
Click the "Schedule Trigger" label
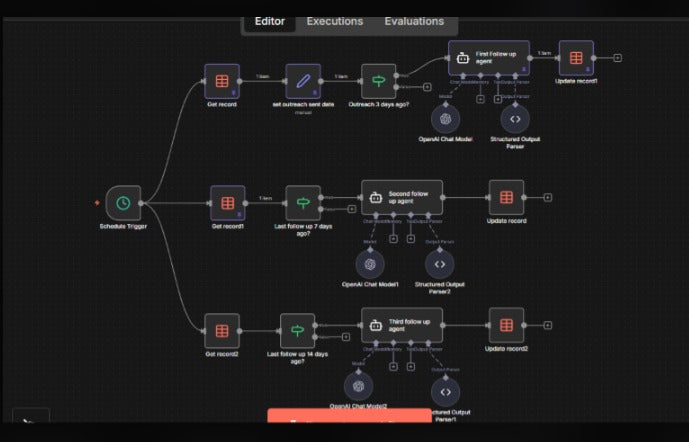pos(123,226)
